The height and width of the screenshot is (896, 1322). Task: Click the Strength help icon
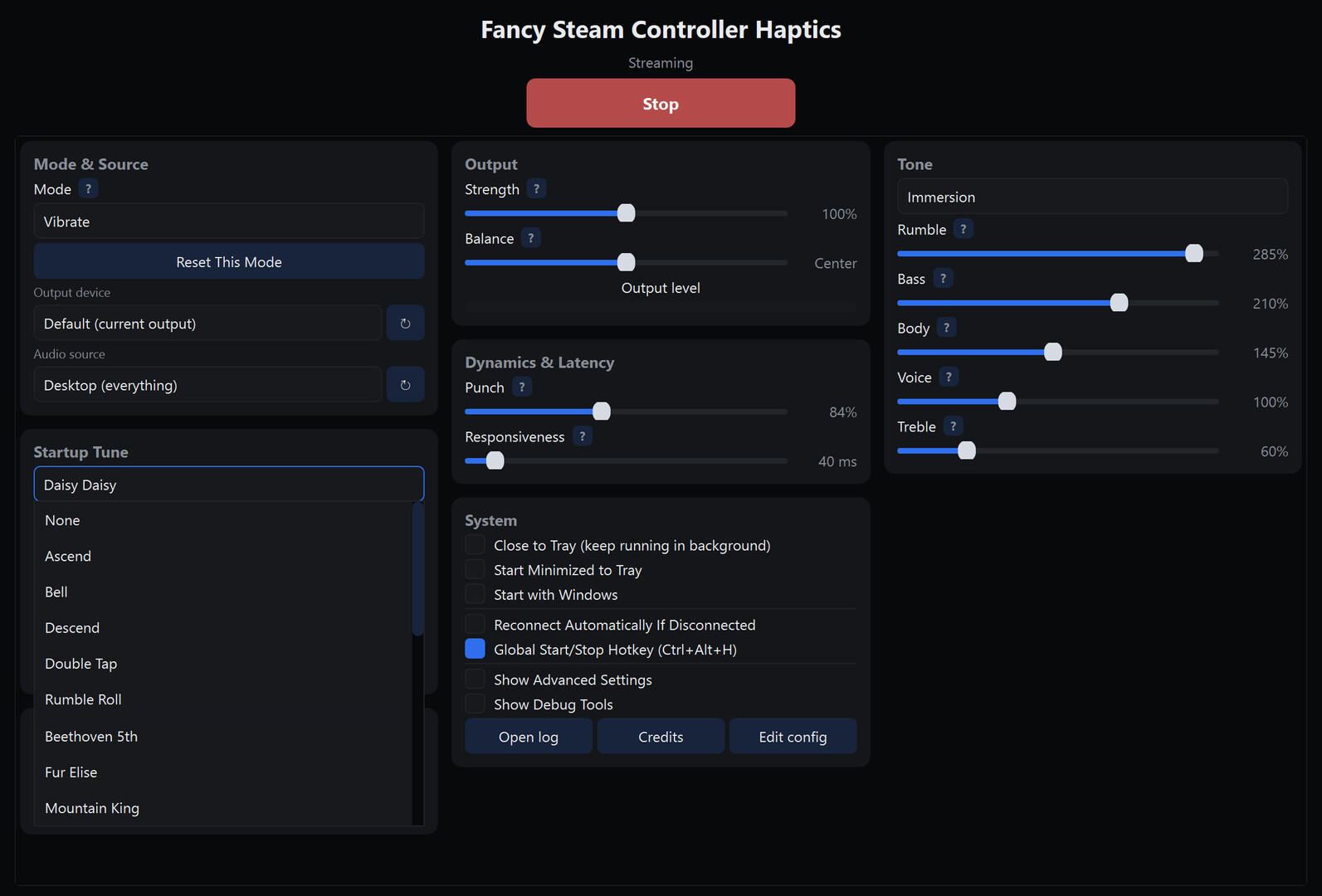pyautogui.click(x=536, y=189)
